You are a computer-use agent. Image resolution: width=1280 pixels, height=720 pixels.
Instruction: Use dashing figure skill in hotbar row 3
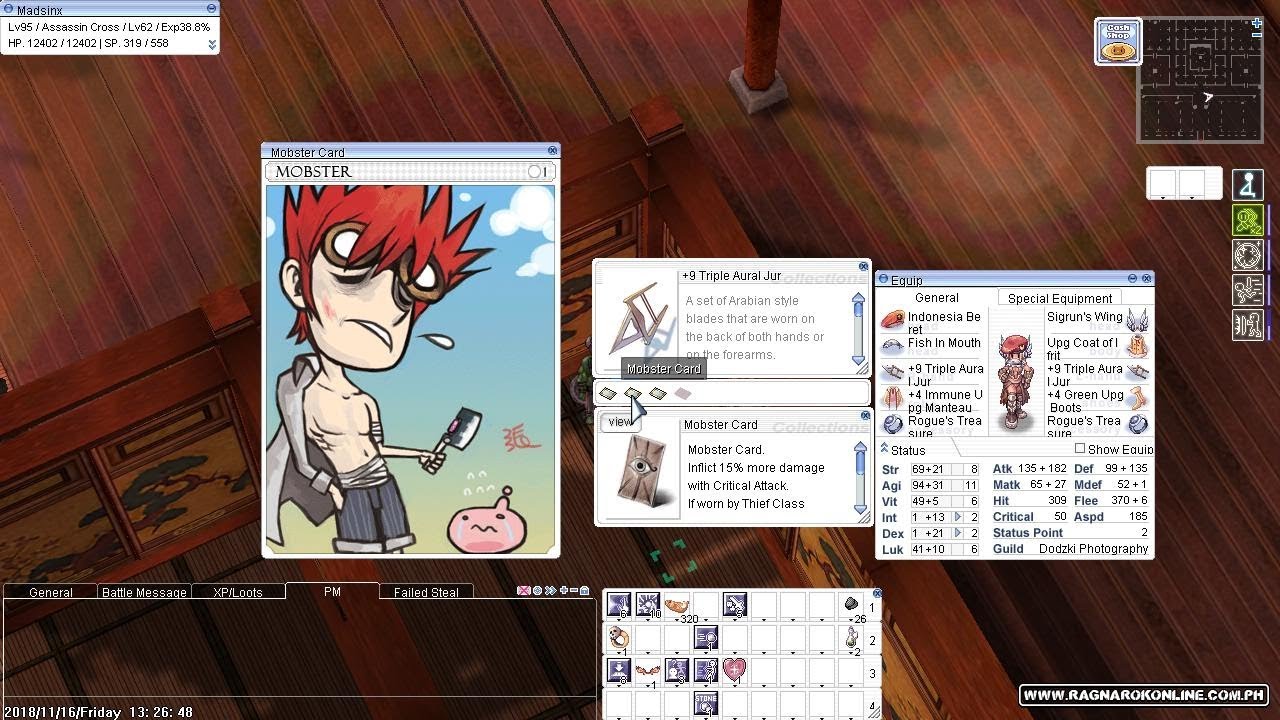point(706,671)
